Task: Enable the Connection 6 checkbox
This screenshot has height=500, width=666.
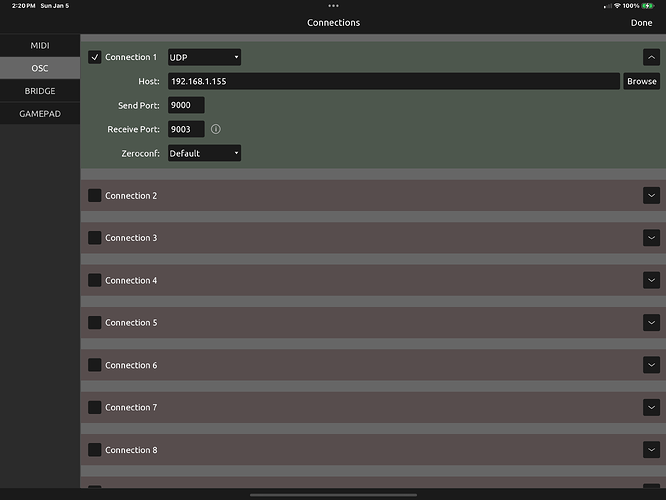Action: click(95, 365)
